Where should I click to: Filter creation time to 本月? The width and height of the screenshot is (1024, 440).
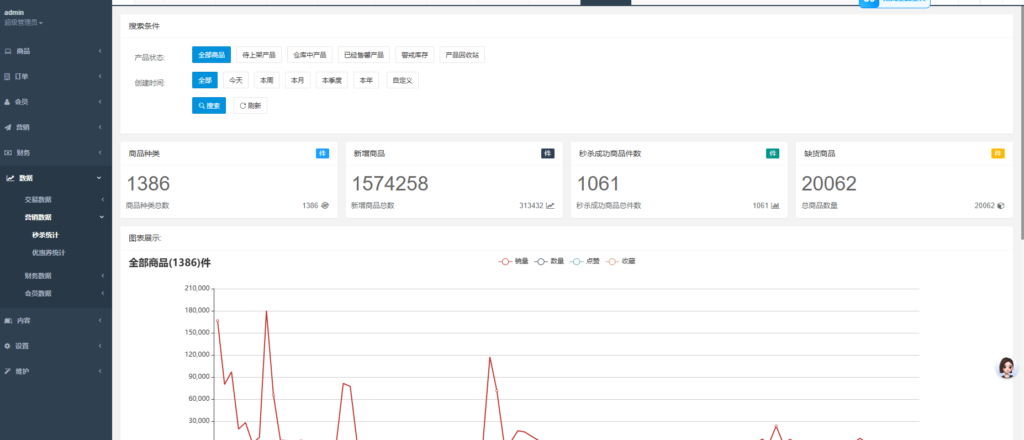[298, 80]
